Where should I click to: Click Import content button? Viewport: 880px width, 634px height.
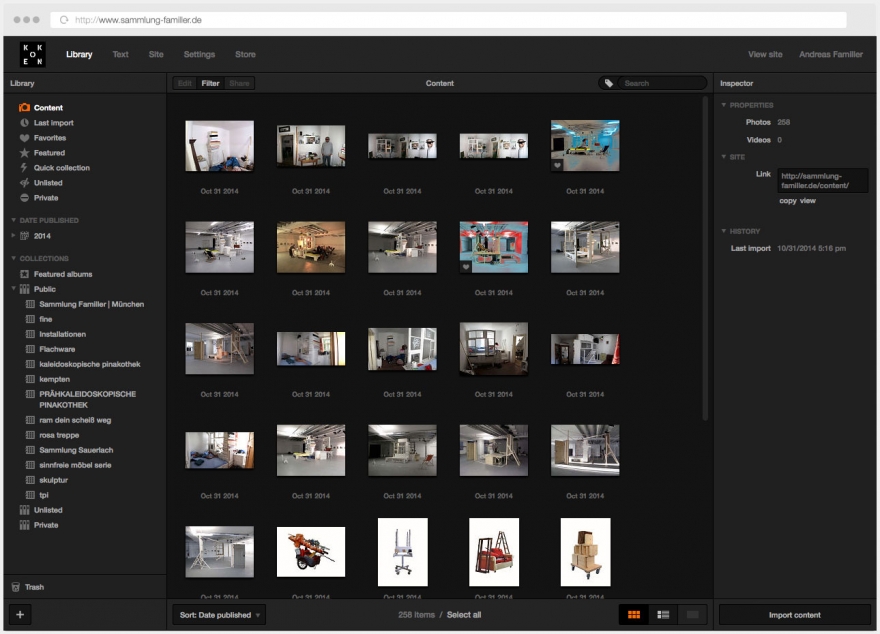pyautogui.click(x=795, y=615)
